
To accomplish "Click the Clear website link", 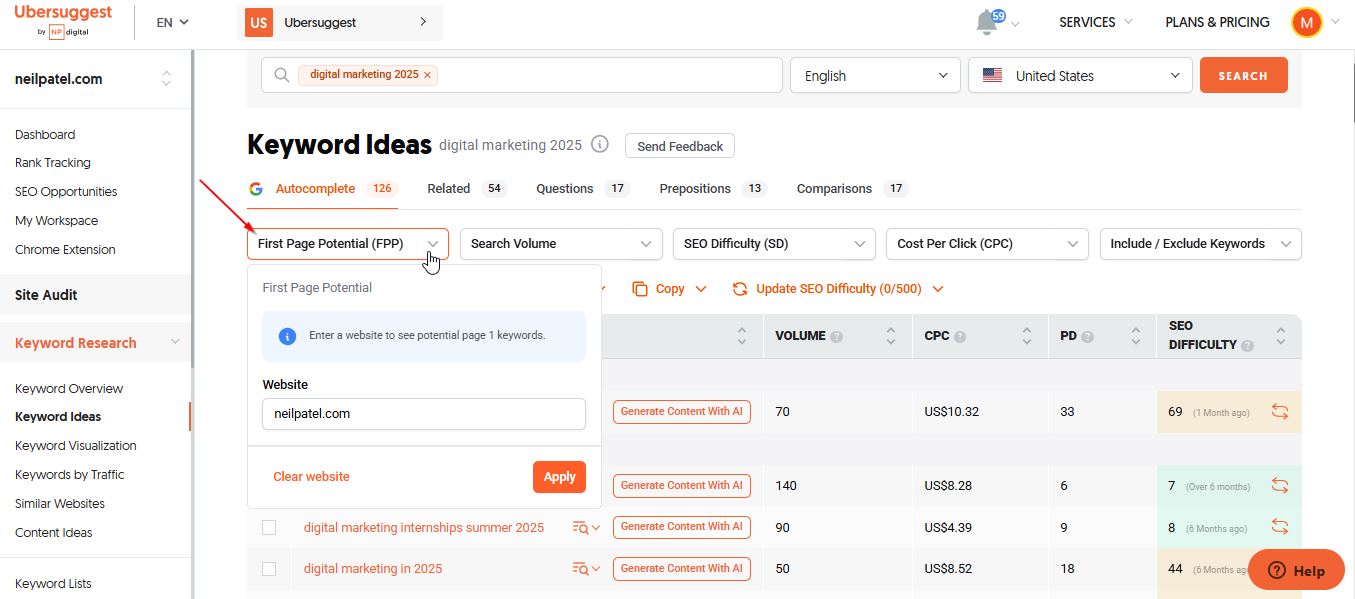I will (311, 477).
